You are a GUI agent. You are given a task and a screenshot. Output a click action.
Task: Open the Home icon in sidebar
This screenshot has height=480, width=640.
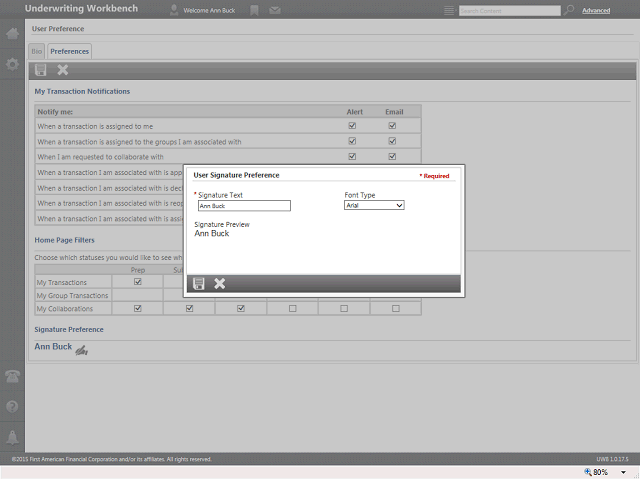pos(12,33)
